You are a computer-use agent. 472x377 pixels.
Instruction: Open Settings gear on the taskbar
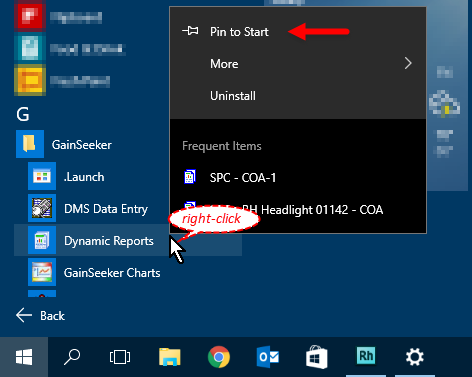click(415, 357)
